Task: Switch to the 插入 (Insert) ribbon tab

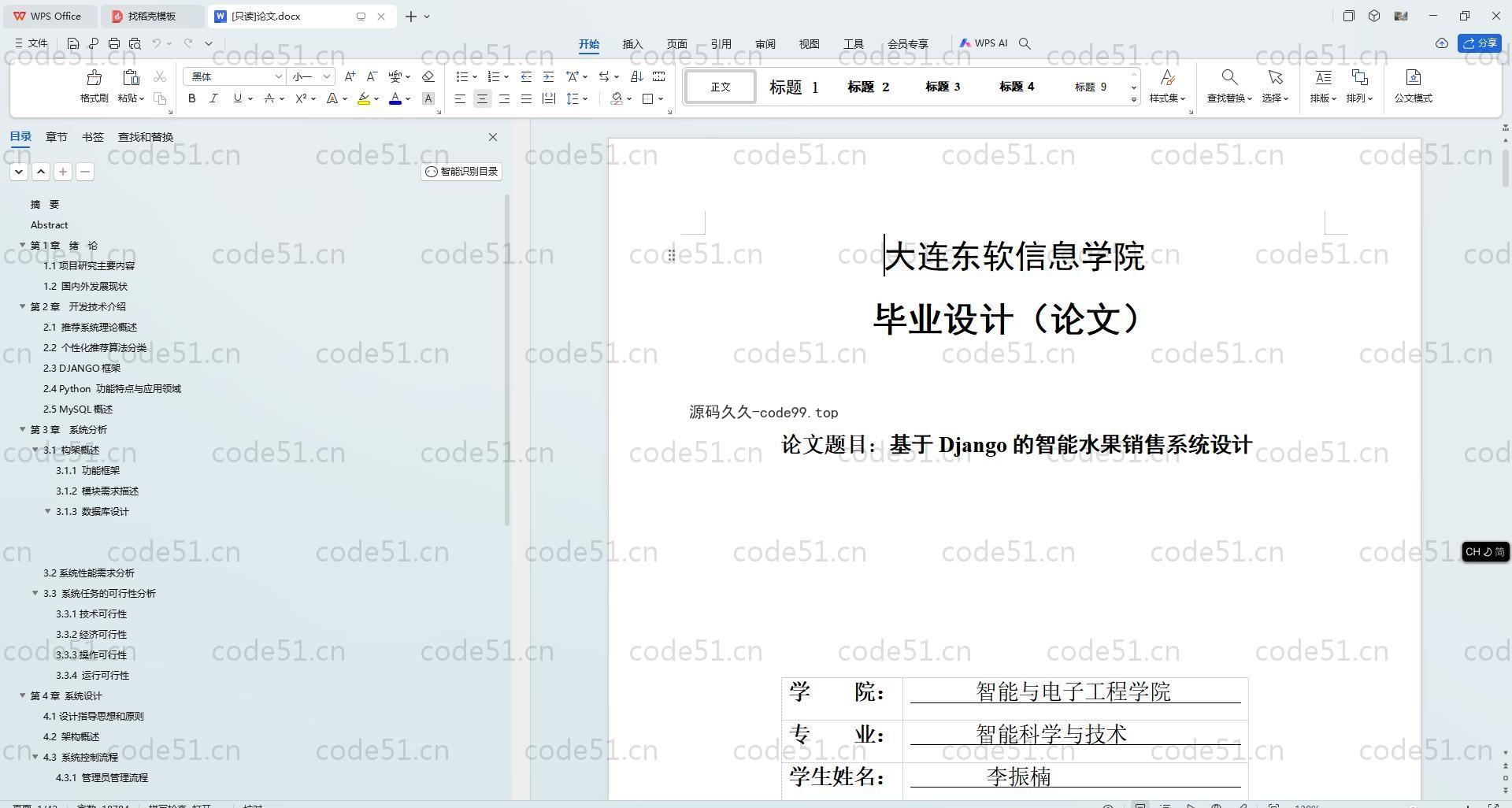Action: tap(632, 44)
